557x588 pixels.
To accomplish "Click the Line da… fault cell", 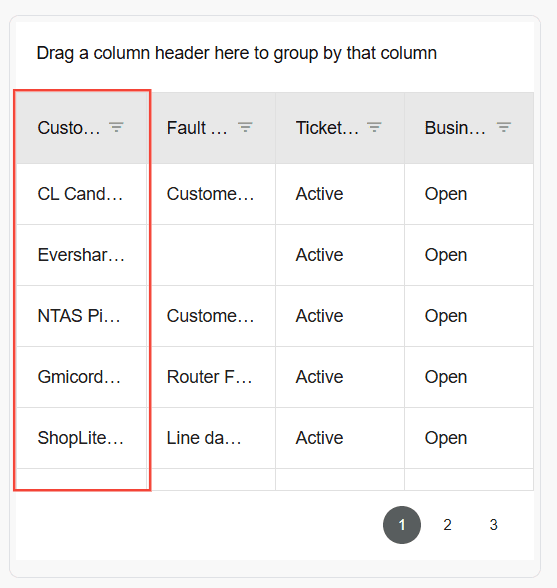I will (211, 438).
